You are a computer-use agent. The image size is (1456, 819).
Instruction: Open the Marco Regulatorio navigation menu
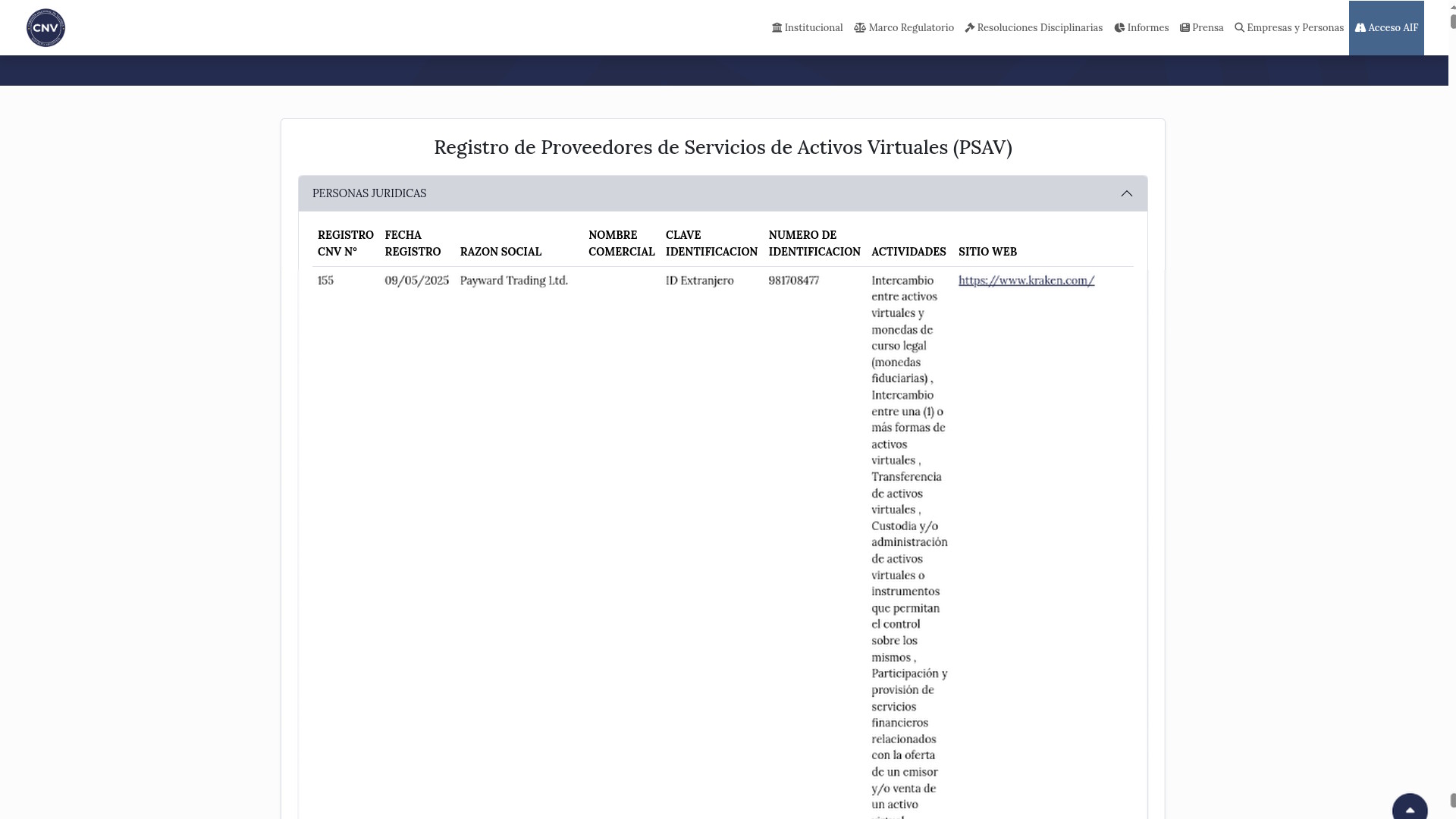point(911,27)
